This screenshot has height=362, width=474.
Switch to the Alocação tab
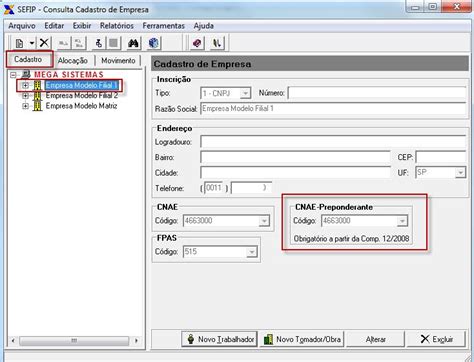(x=73, y=61)
